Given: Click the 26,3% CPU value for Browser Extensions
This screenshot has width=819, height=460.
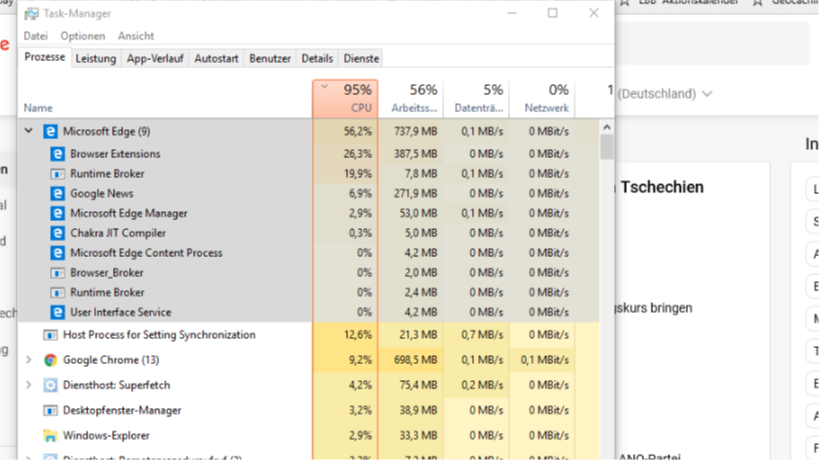Looking at the screenshot, I should pos(358,154).
